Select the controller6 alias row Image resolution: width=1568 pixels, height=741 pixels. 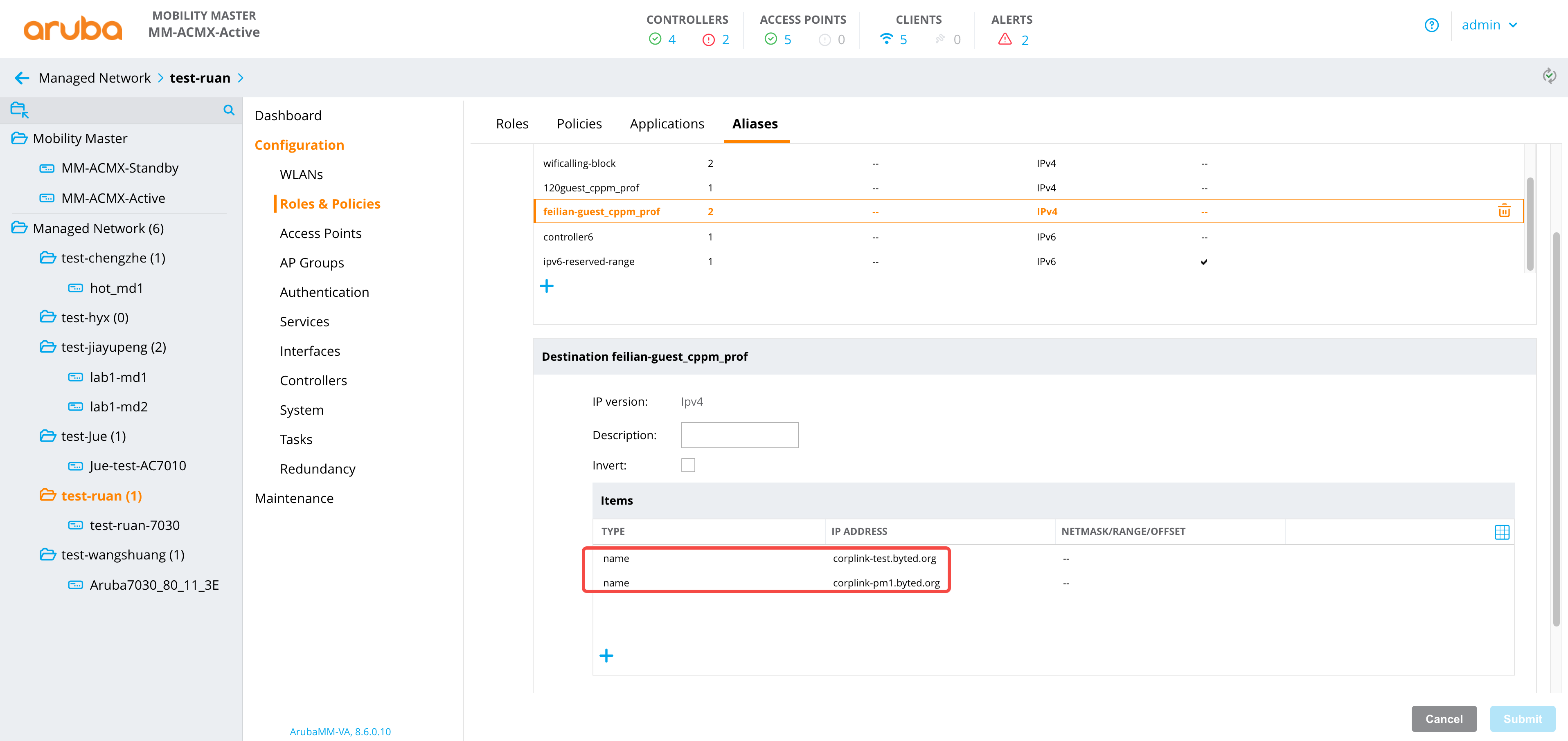1029,237
